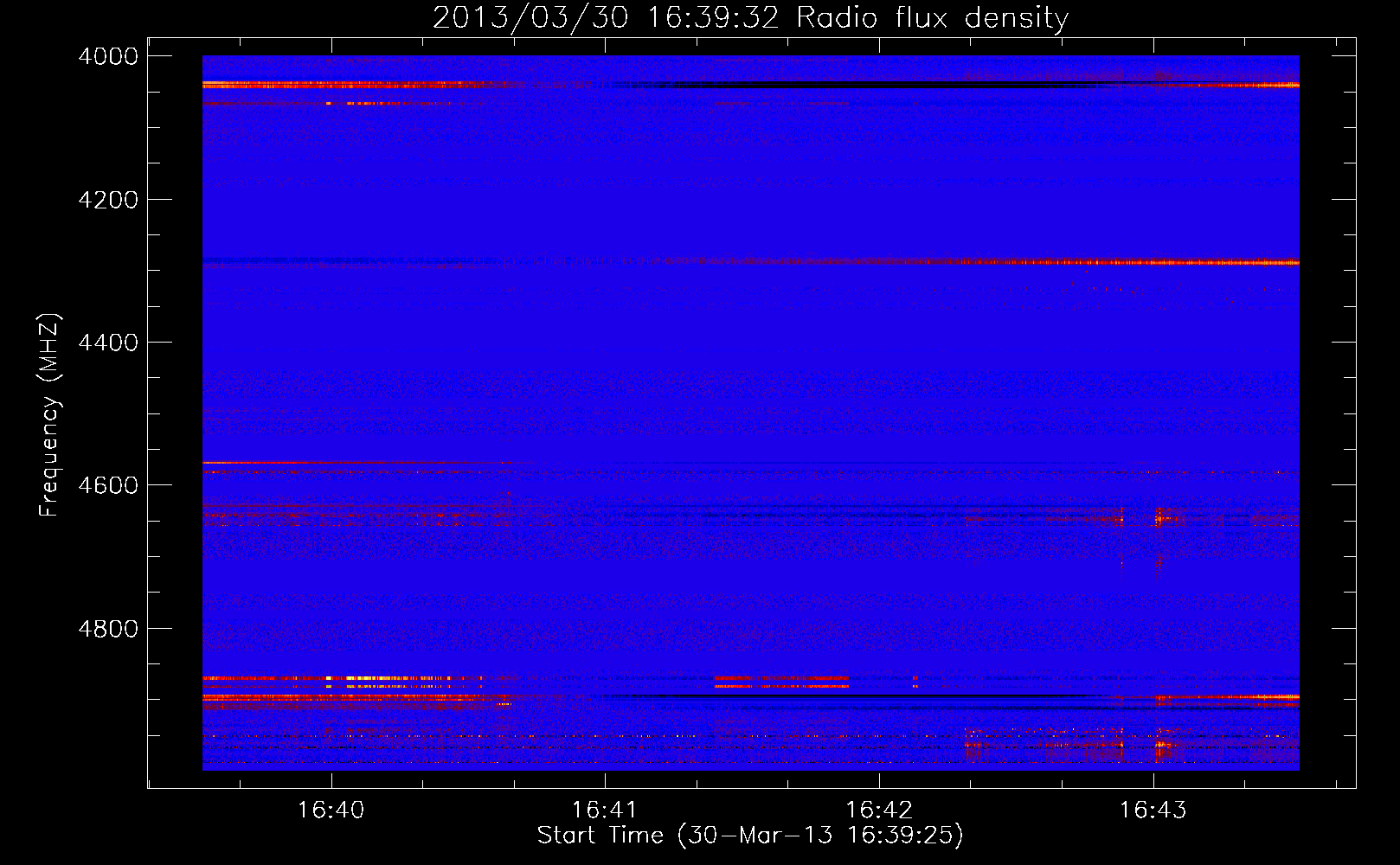Image resolution: width=1400 pixels, height=865 pixels.
Task: Click the plot title '2013/03/30 16:39:32 Radio flux density'
Action: [750, 18]
